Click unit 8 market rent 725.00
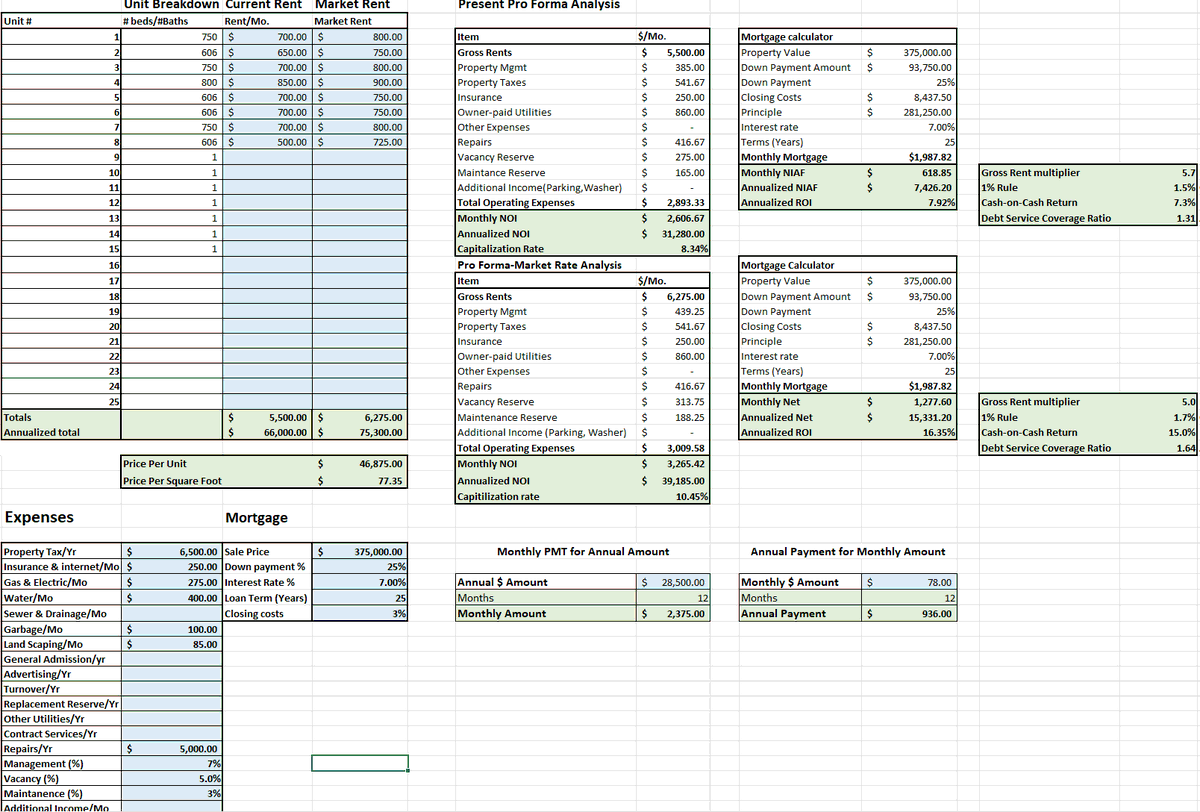This screenshot has height=812, width=1200. (x=359, y=142)
